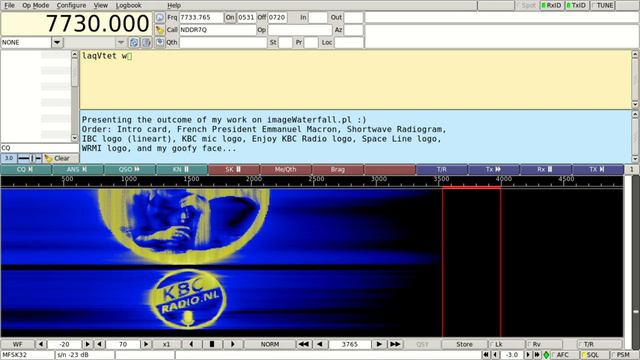Click the skip-back arrow left of -3.0

click(485, 355)
